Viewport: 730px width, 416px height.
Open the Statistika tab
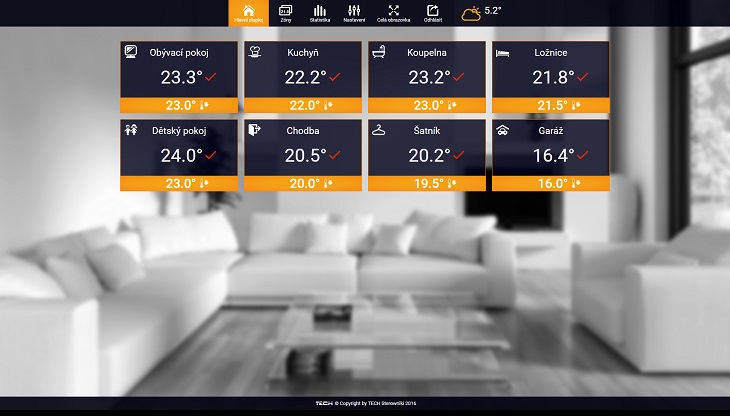pos(320,13)
